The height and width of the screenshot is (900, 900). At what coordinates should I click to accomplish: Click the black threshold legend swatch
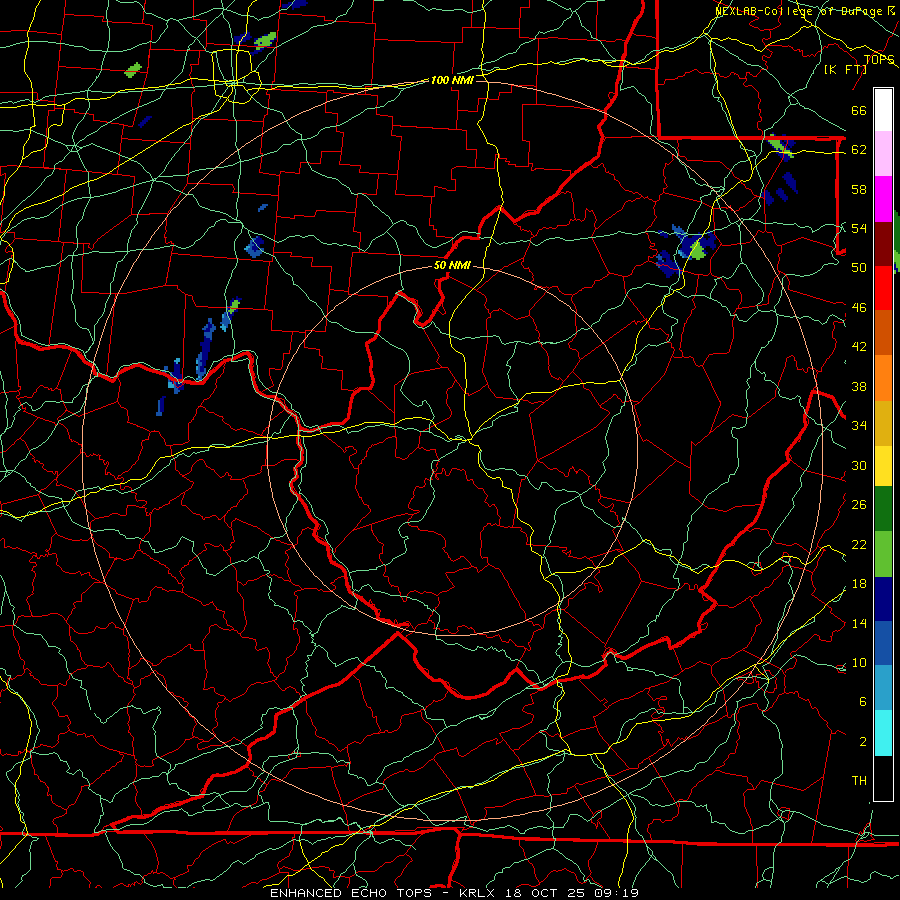point(883,778)
